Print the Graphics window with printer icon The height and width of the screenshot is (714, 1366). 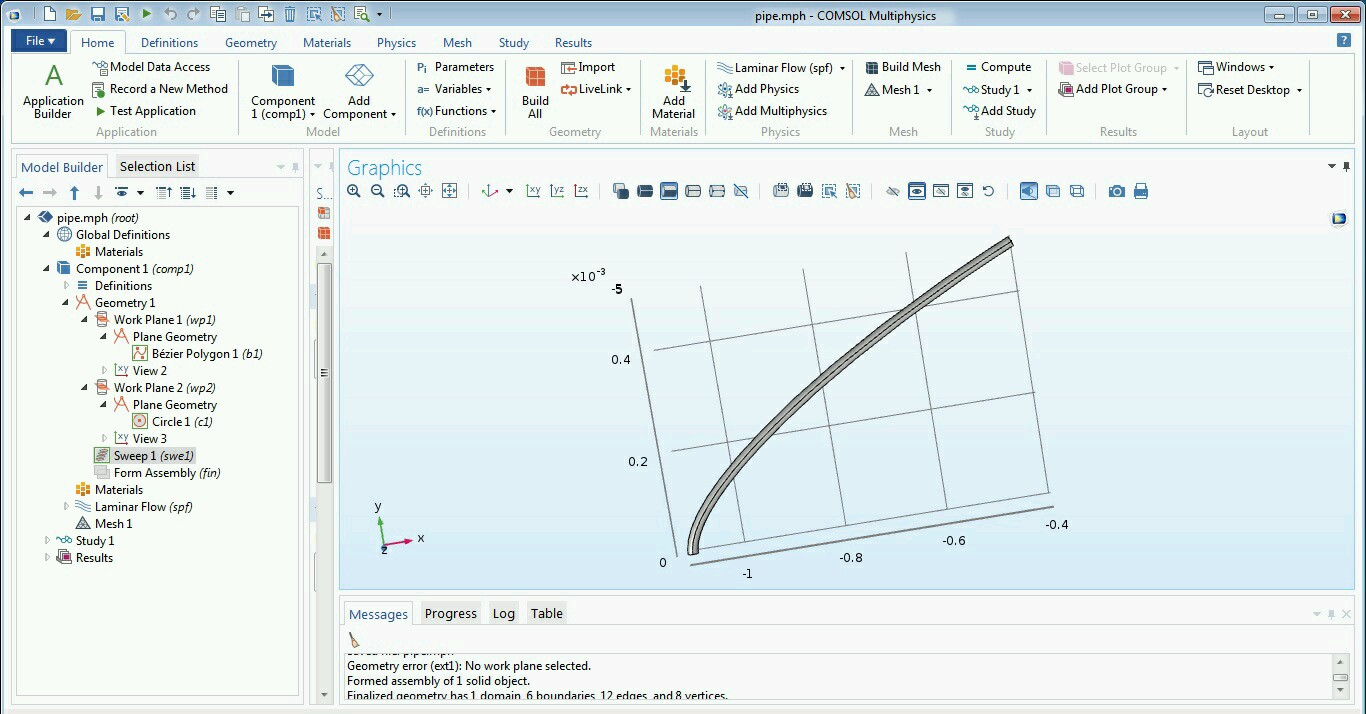[x=1141, y=191]
